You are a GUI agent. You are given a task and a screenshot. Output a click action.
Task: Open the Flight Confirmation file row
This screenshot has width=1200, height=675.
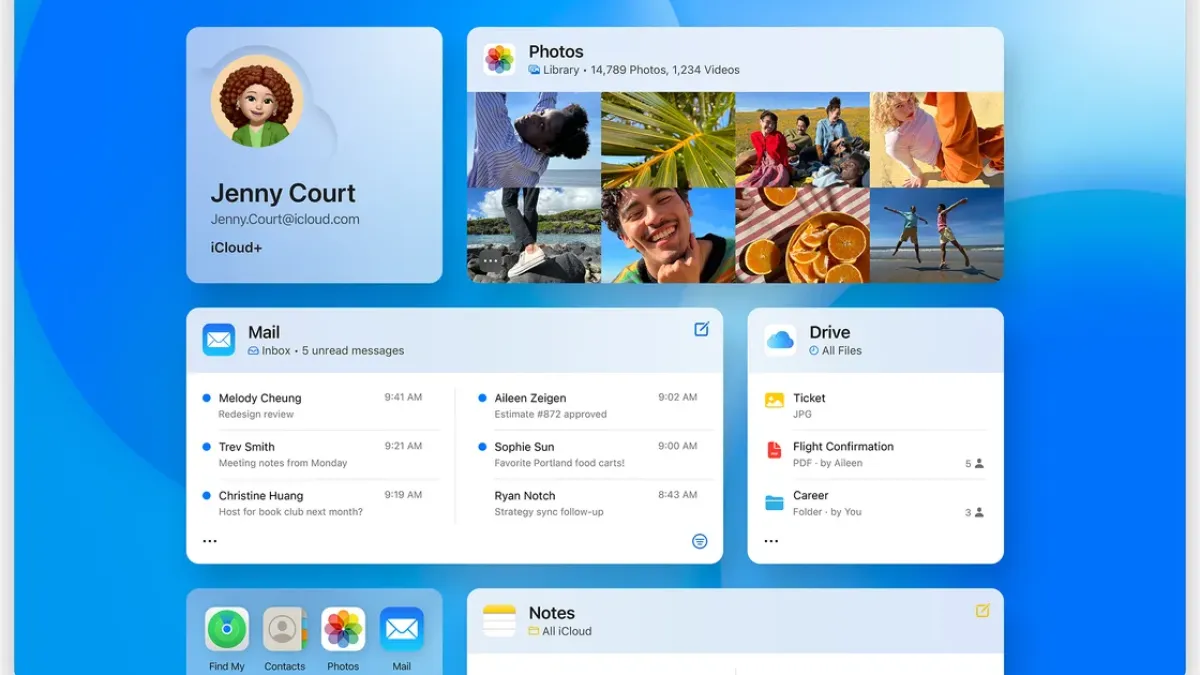click(x=875, y=454)
